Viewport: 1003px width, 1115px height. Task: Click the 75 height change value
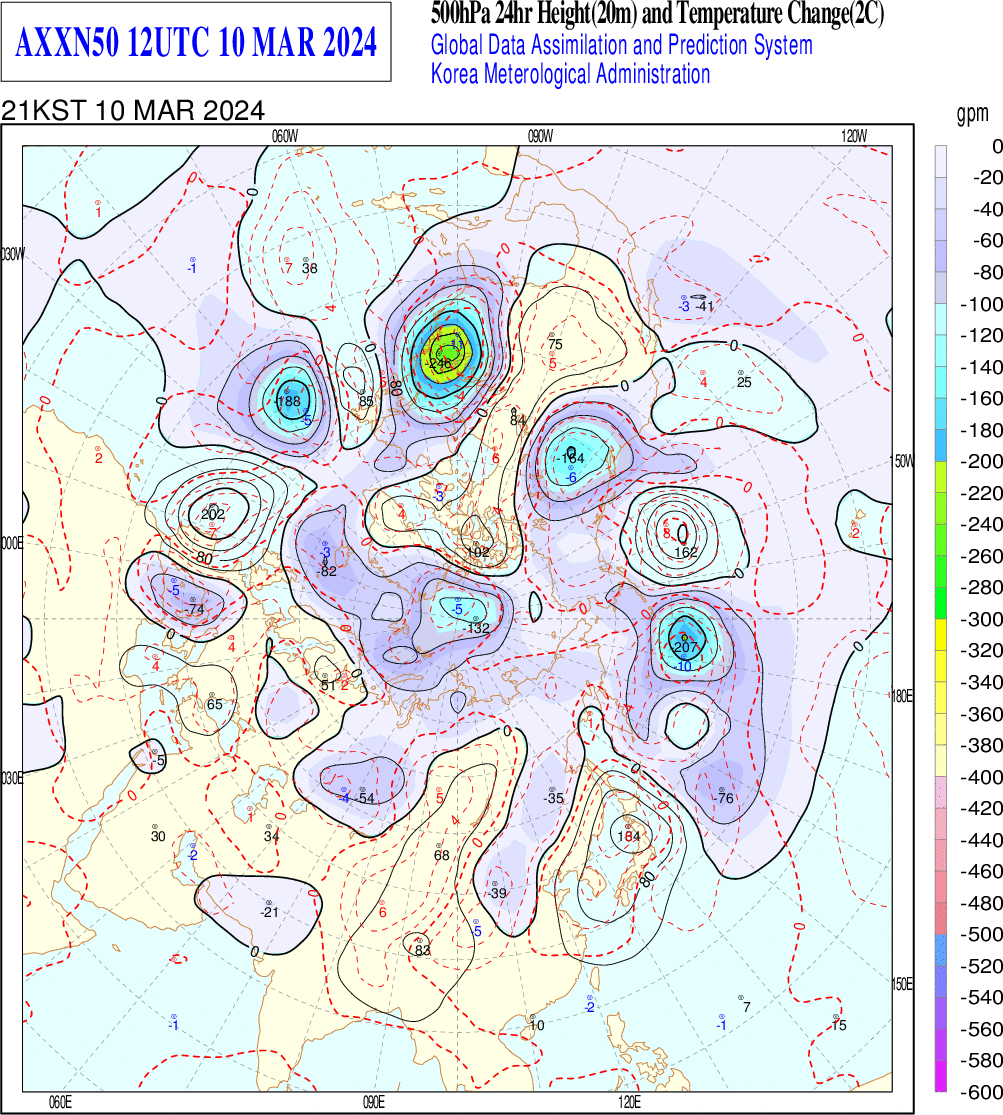coord(555,344)
